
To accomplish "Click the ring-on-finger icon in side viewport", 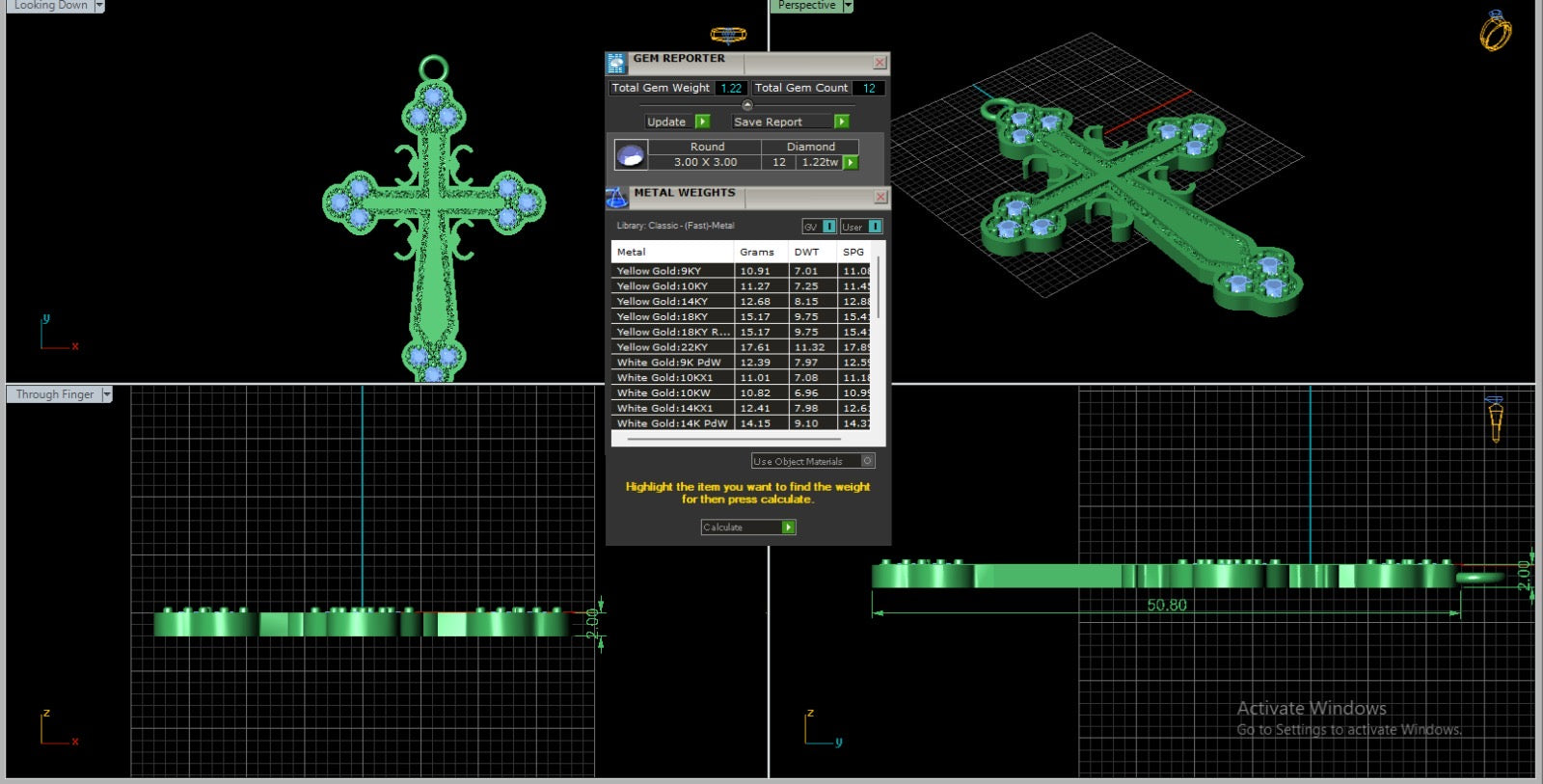I will coord(1495,419).
